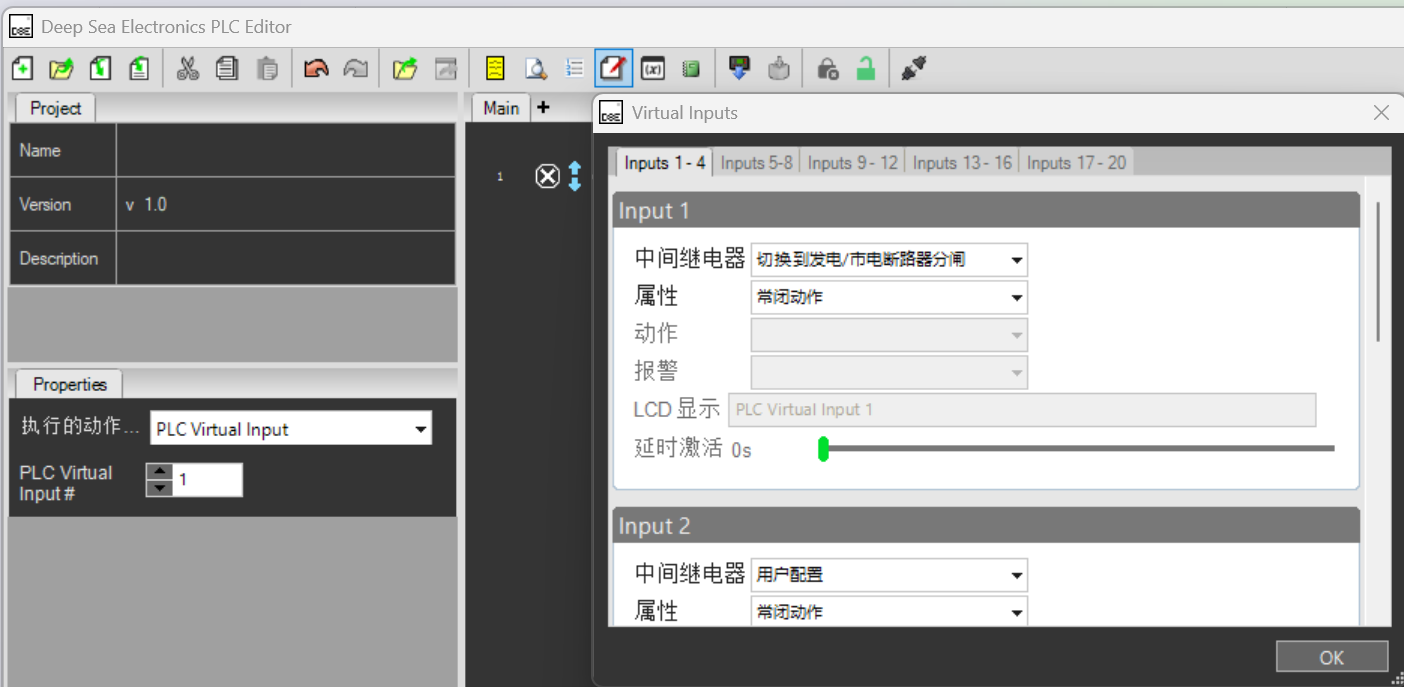Viewport: 1404px width, 687px height.
Task: Click the grey upload-from-module icon
Action: click(x=779, y=69)
